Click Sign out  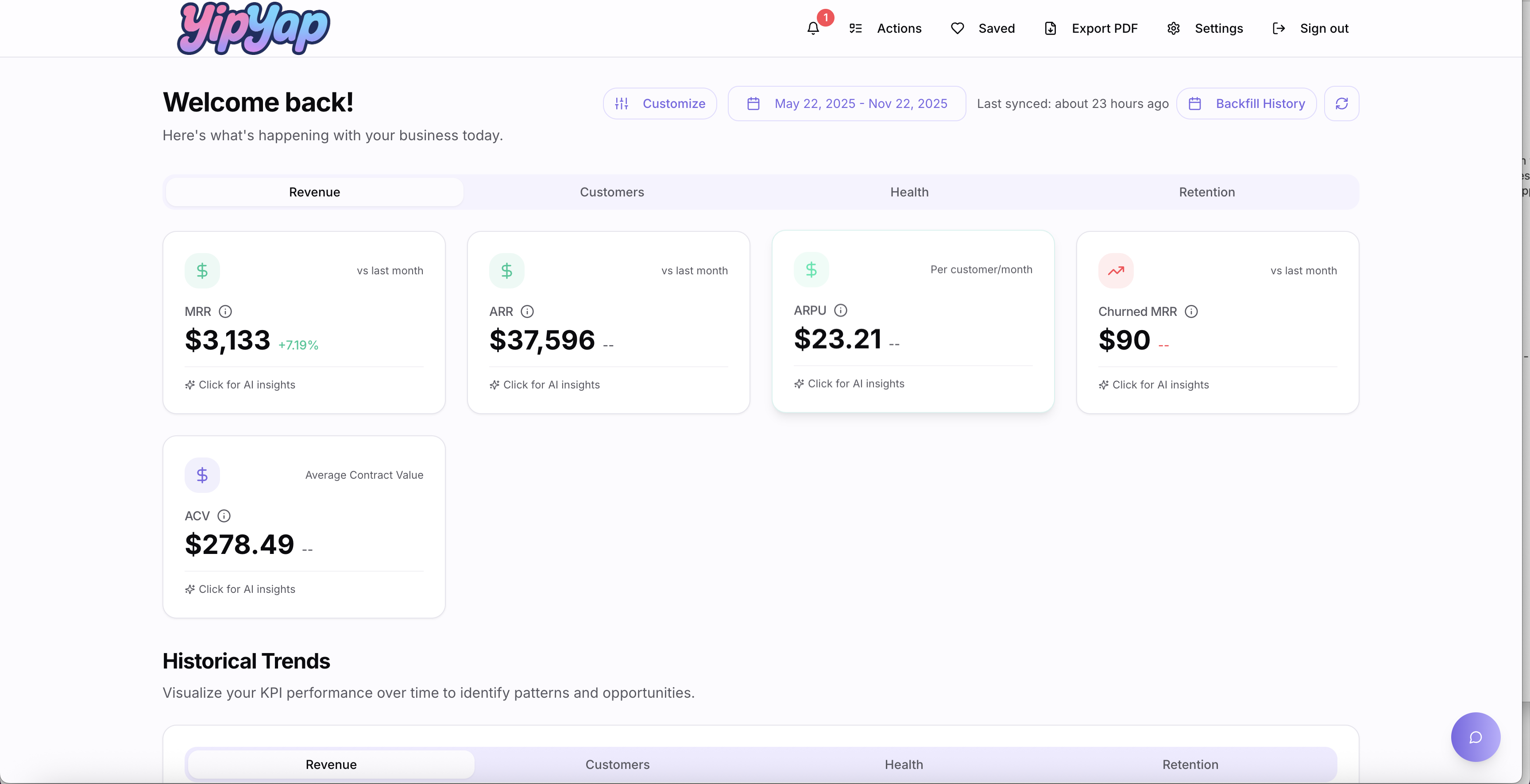point(1310,28)
